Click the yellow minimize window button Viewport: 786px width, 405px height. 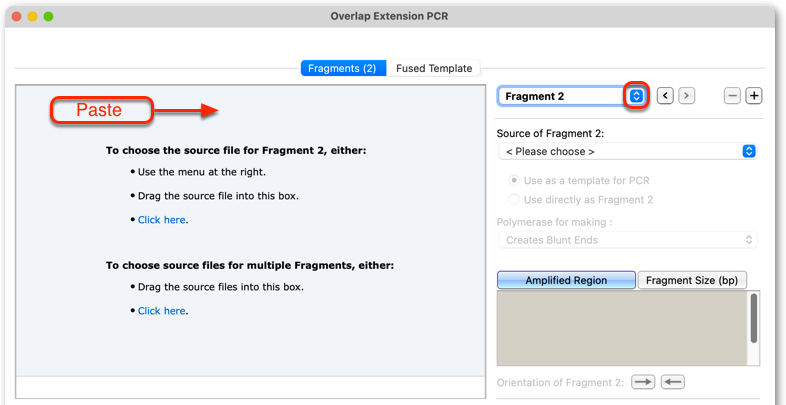[x=33, y=17]
